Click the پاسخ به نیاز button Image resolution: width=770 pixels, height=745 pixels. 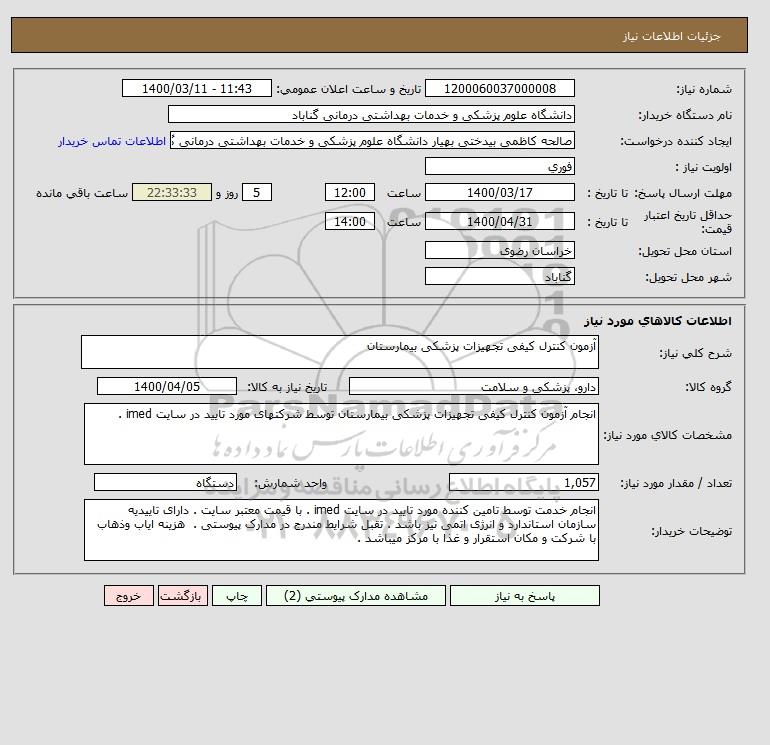(524, 596)
